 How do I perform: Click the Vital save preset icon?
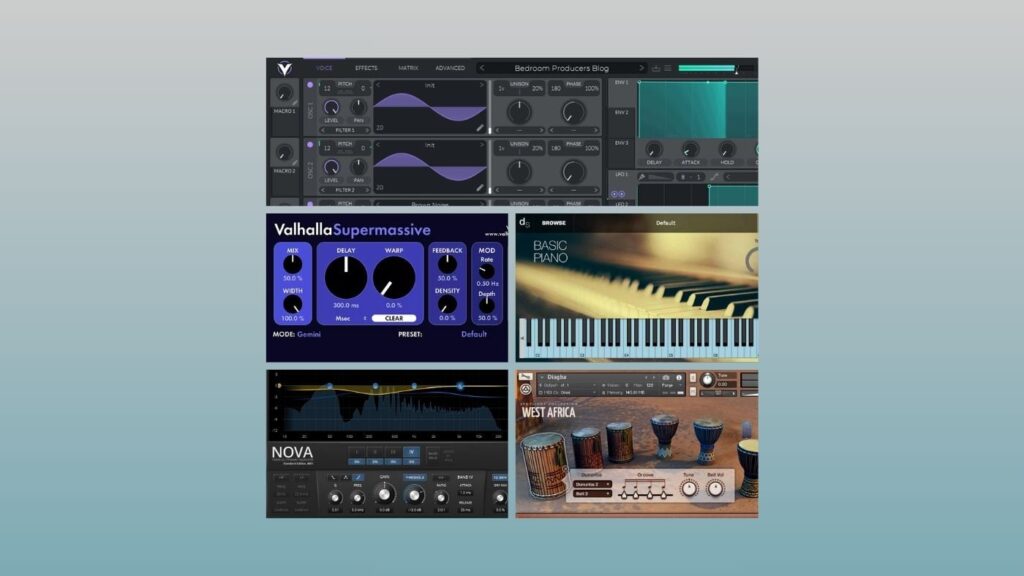tap(656, 68)
